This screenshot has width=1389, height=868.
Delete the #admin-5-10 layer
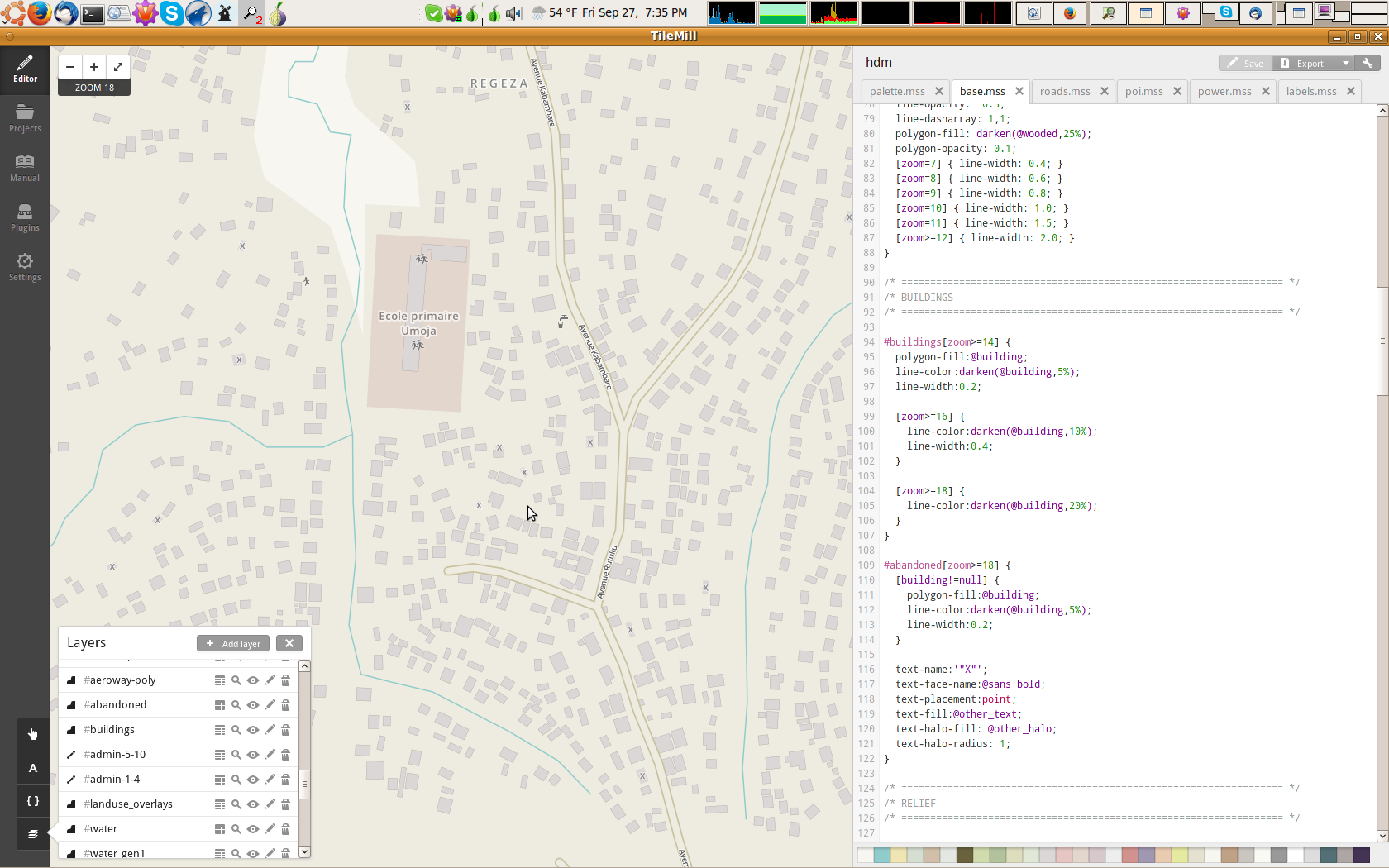pyautogui.click(x=286, y=755)
